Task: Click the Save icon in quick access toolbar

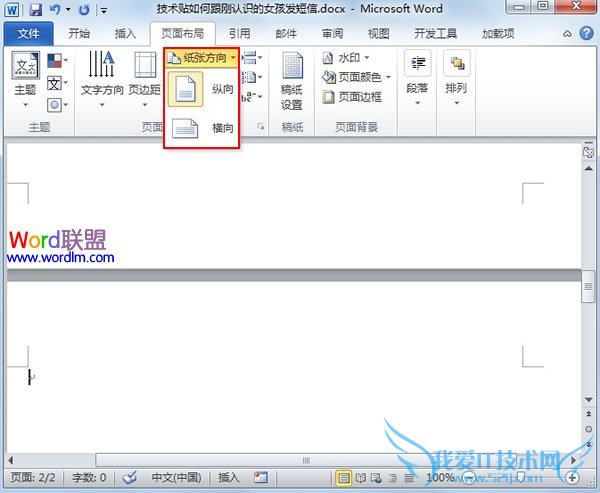Action: pyautogui.click(x=35, y=9)
